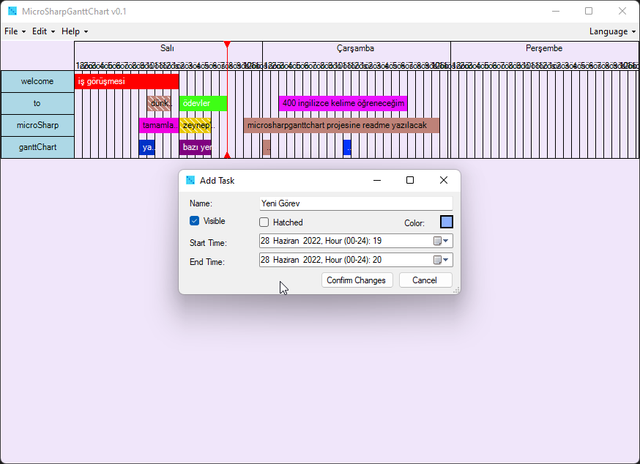Click the Add Task dialog window icon
This screenshot has height=464, width=640.
(190, 180)
